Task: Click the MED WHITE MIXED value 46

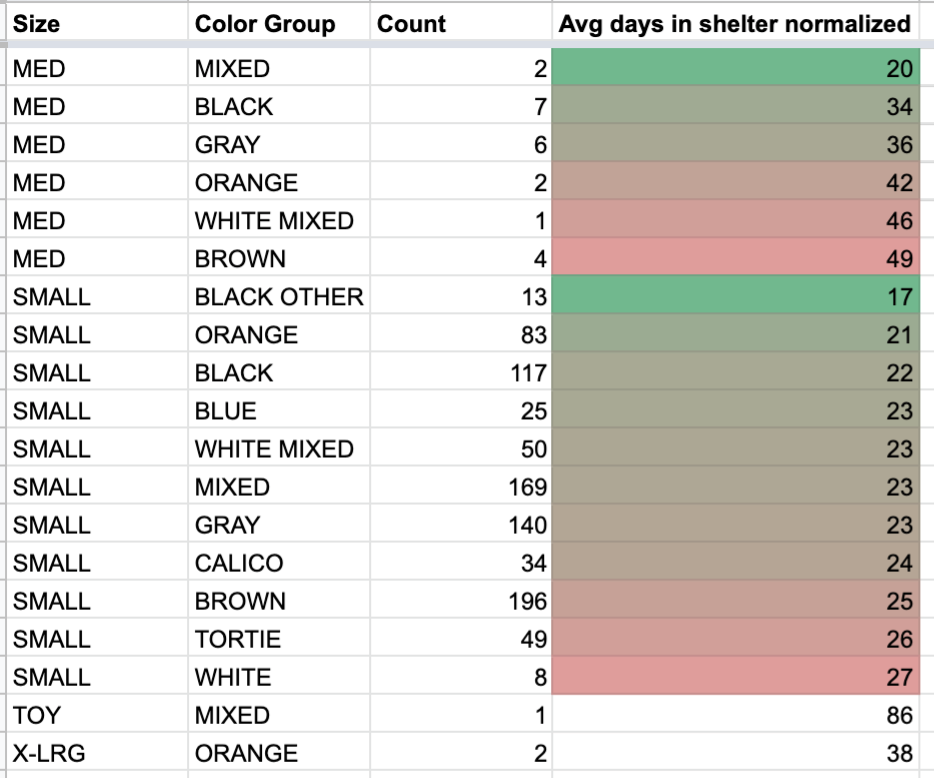Action: point(736,221)
